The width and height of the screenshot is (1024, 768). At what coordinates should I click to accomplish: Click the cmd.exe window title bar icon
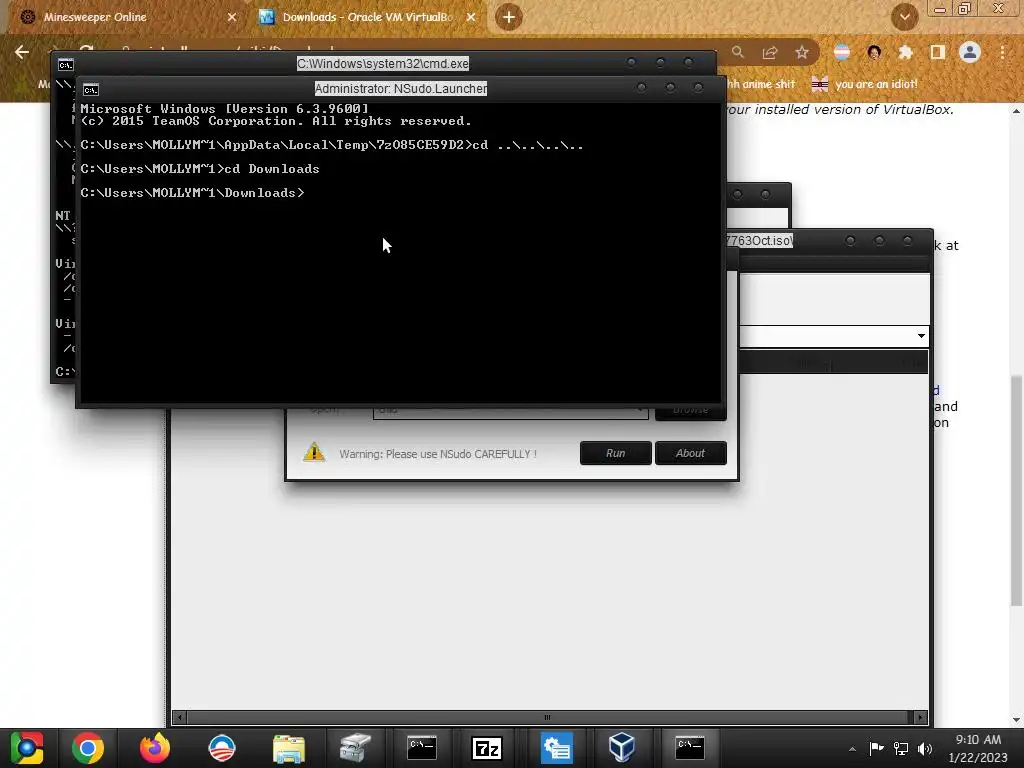pyautogui.click(x=66, y=65)
